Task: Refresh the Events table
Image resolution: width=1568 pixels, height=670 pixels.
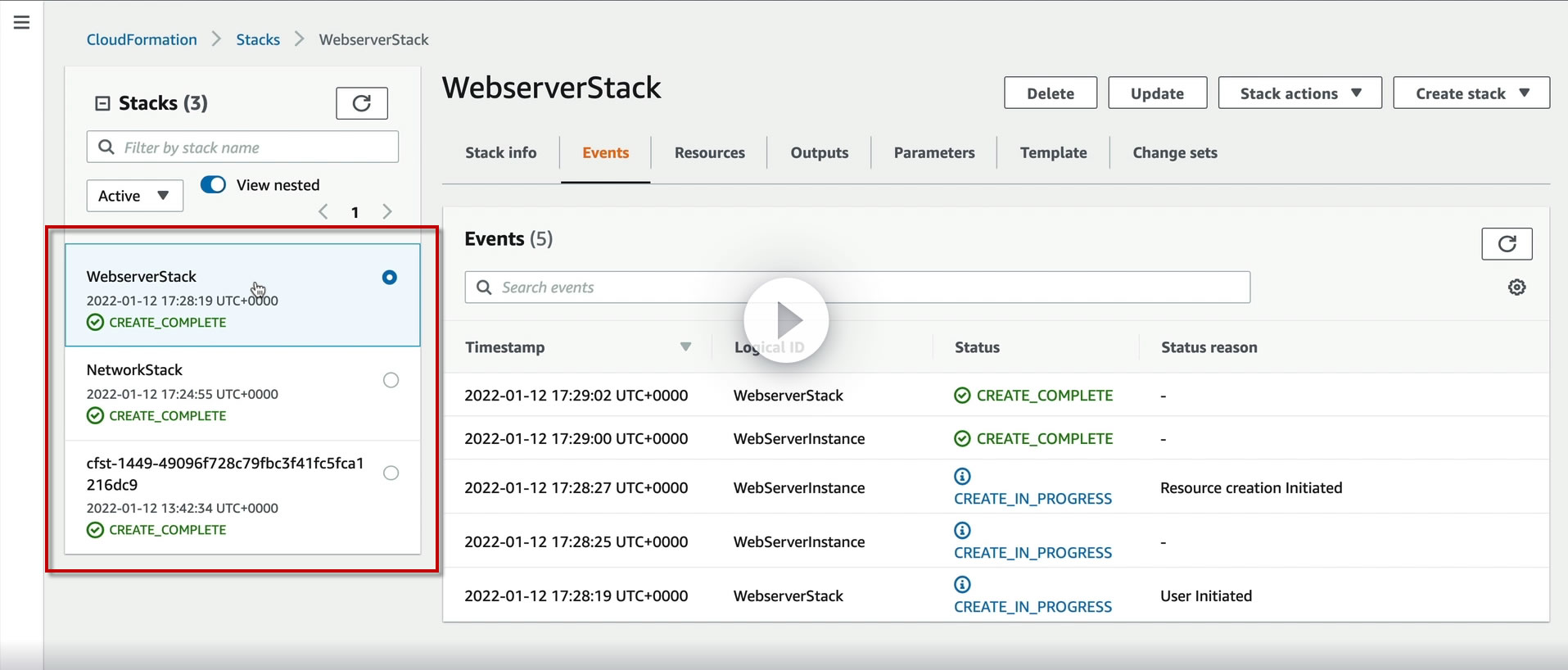Action: click(1507, 243)
